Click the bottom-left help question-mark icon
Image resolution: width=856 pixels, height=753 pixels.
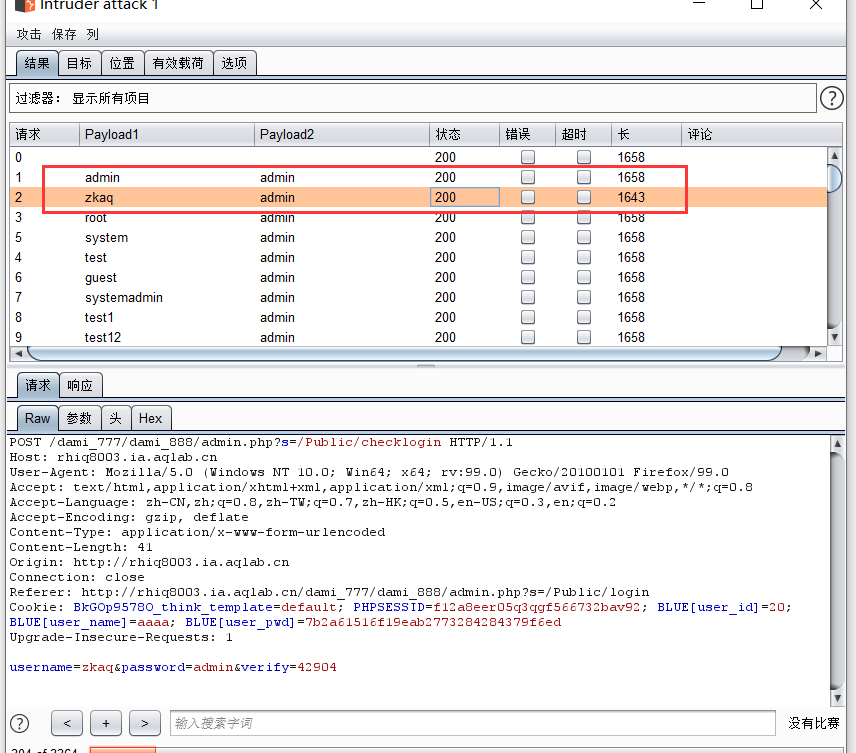[x=20, y=724]
